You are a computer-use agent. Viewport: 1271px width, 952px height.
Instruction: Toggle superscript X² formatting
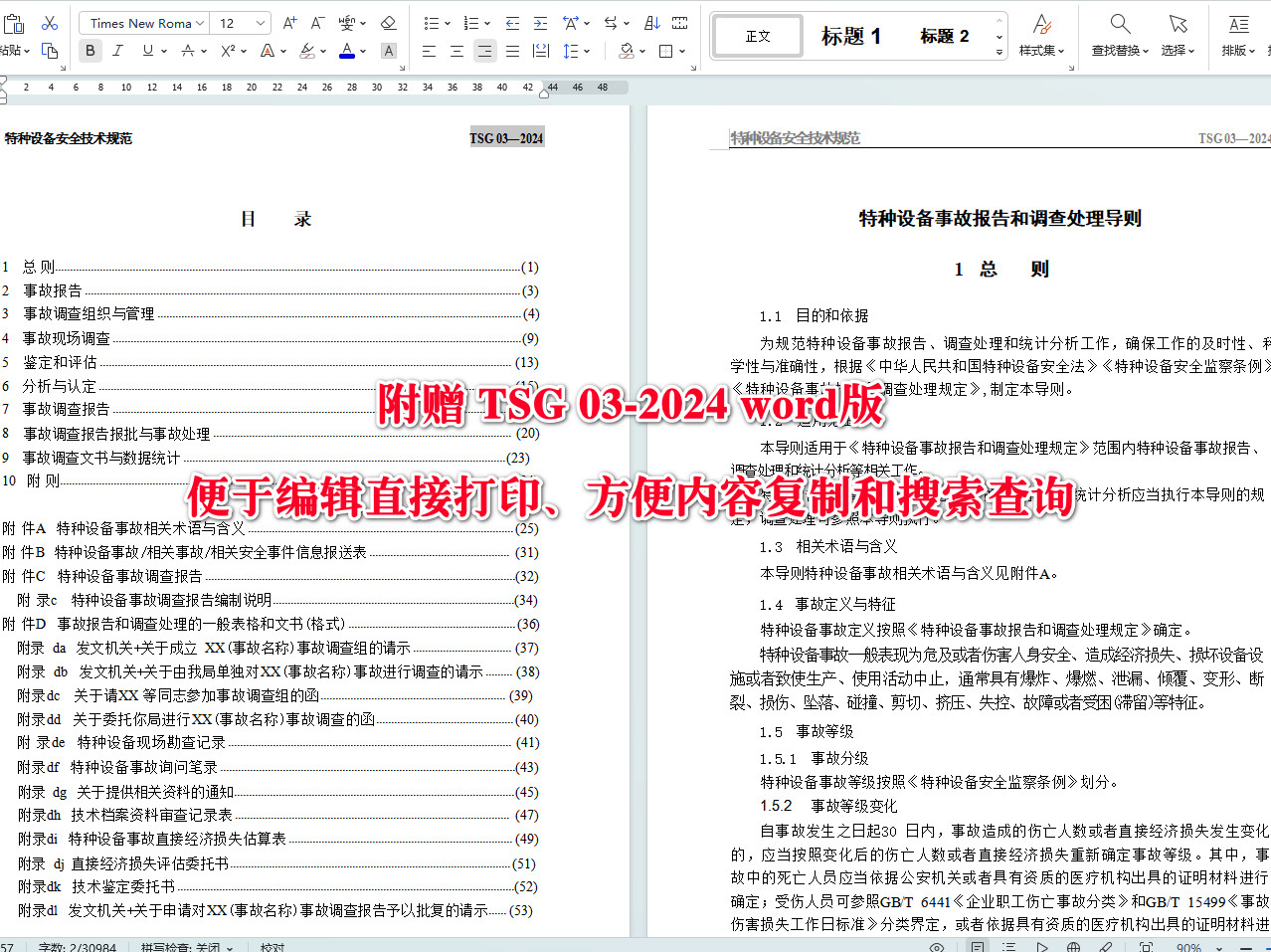click(228, 51)
